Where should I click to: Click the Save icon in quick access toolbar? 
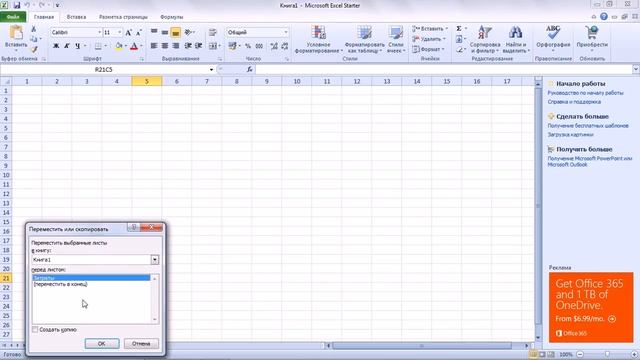pos(17,5)
